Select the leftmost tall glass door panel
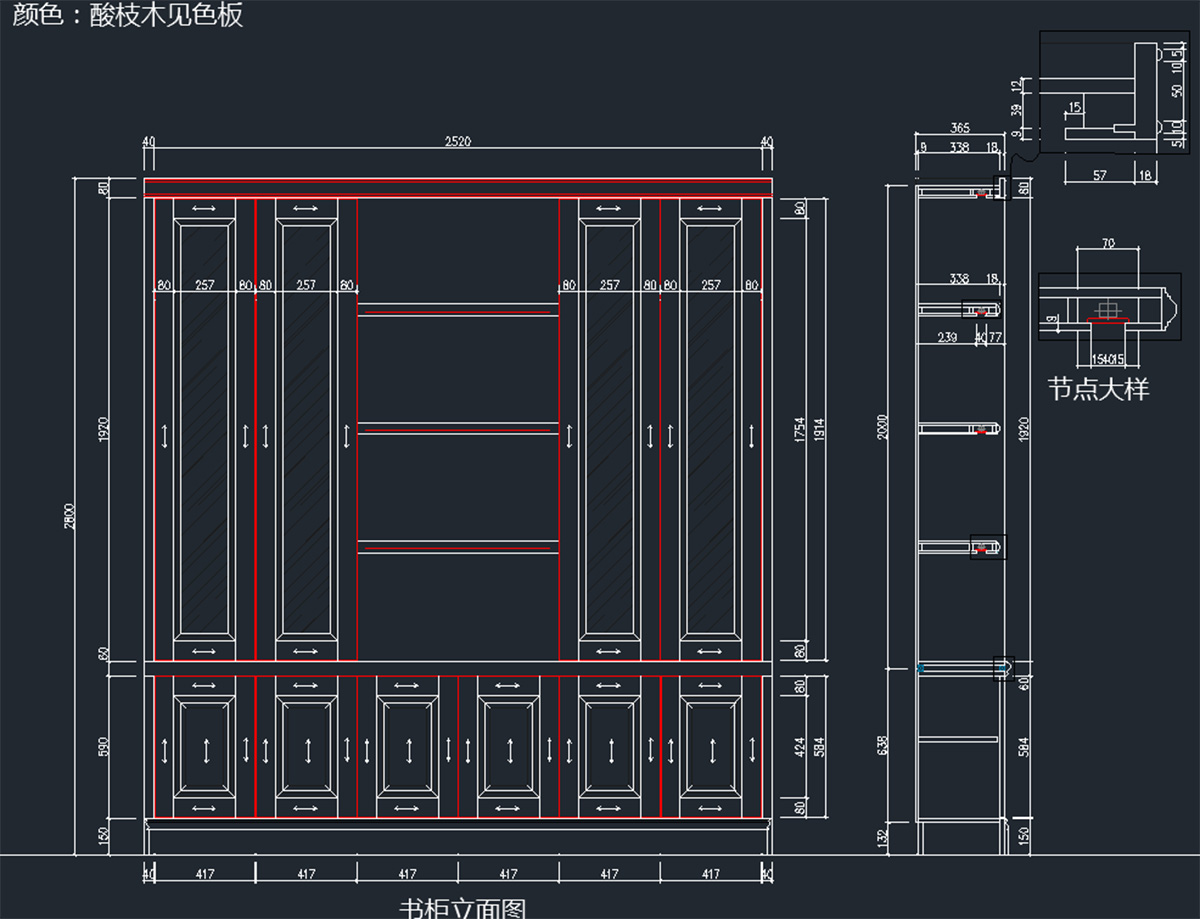The image size is (1200, 919). click(204, 430)
